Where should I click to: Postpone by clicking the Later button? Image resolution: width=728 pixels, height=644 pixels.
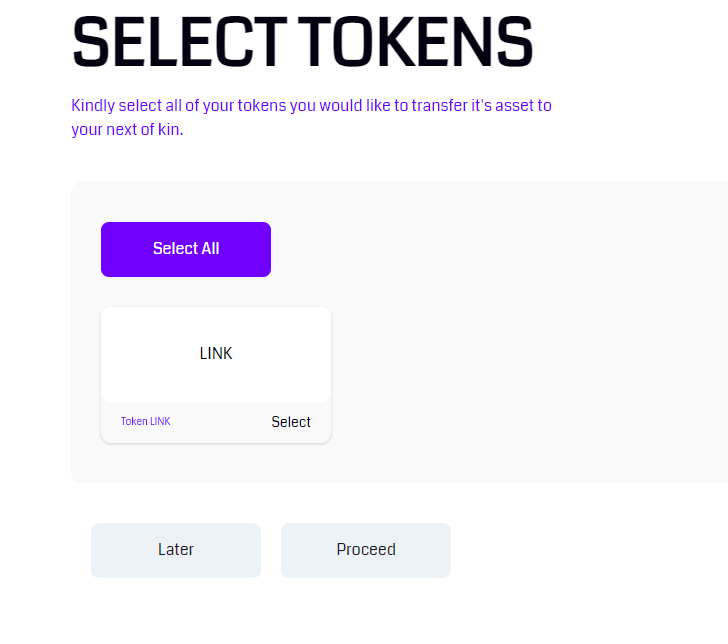(176, 550)
